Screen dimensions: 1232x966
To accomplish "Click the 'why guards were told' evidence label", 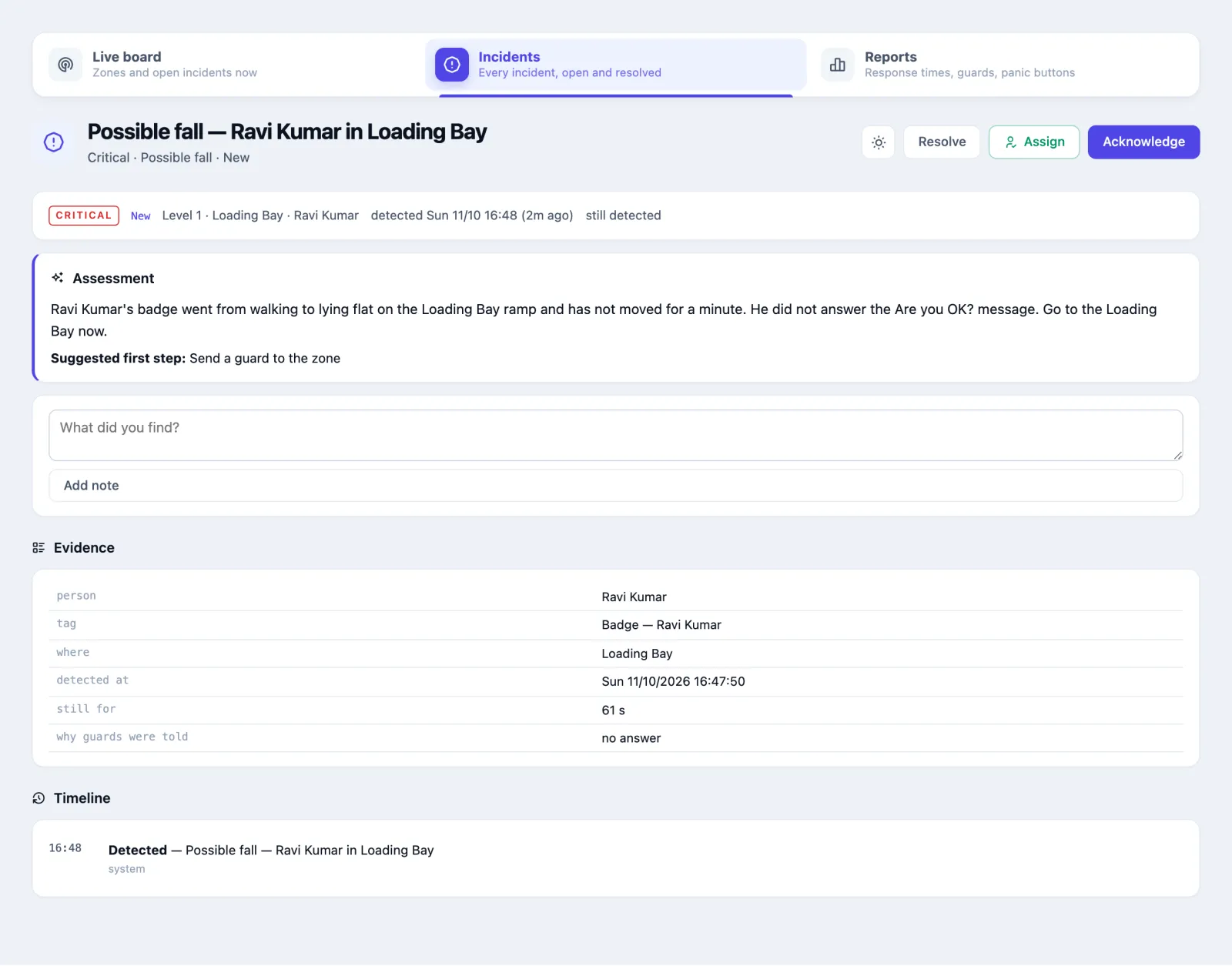I will [122, 737].
